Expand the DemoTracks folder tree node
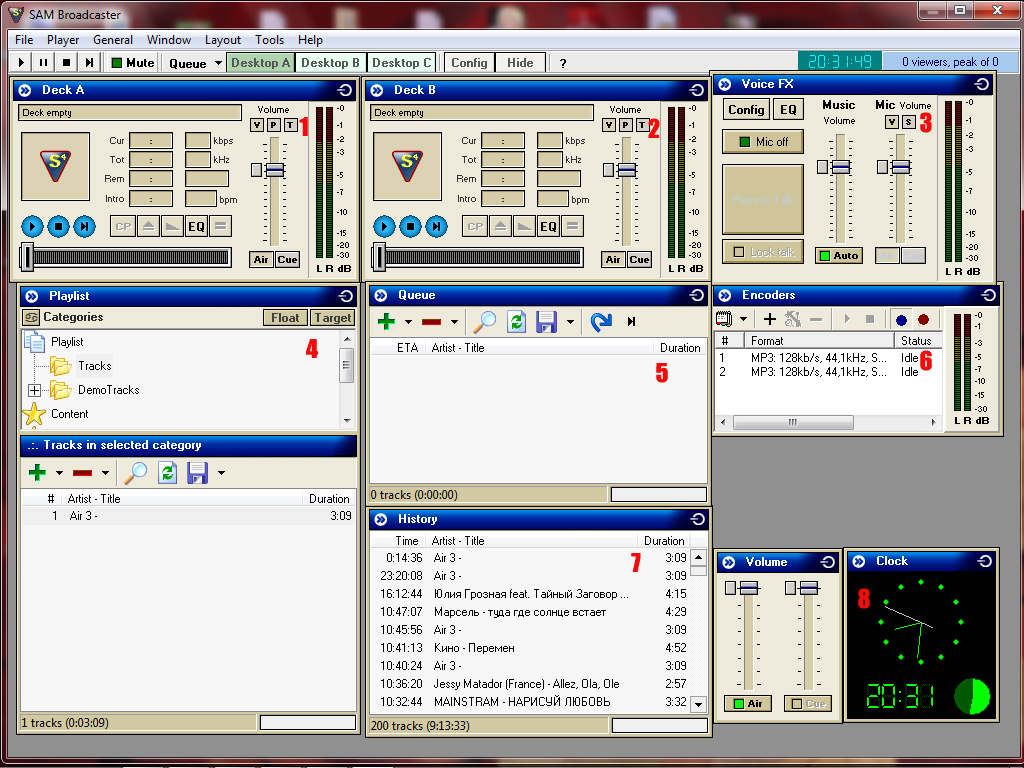 (x=34, y=390)
